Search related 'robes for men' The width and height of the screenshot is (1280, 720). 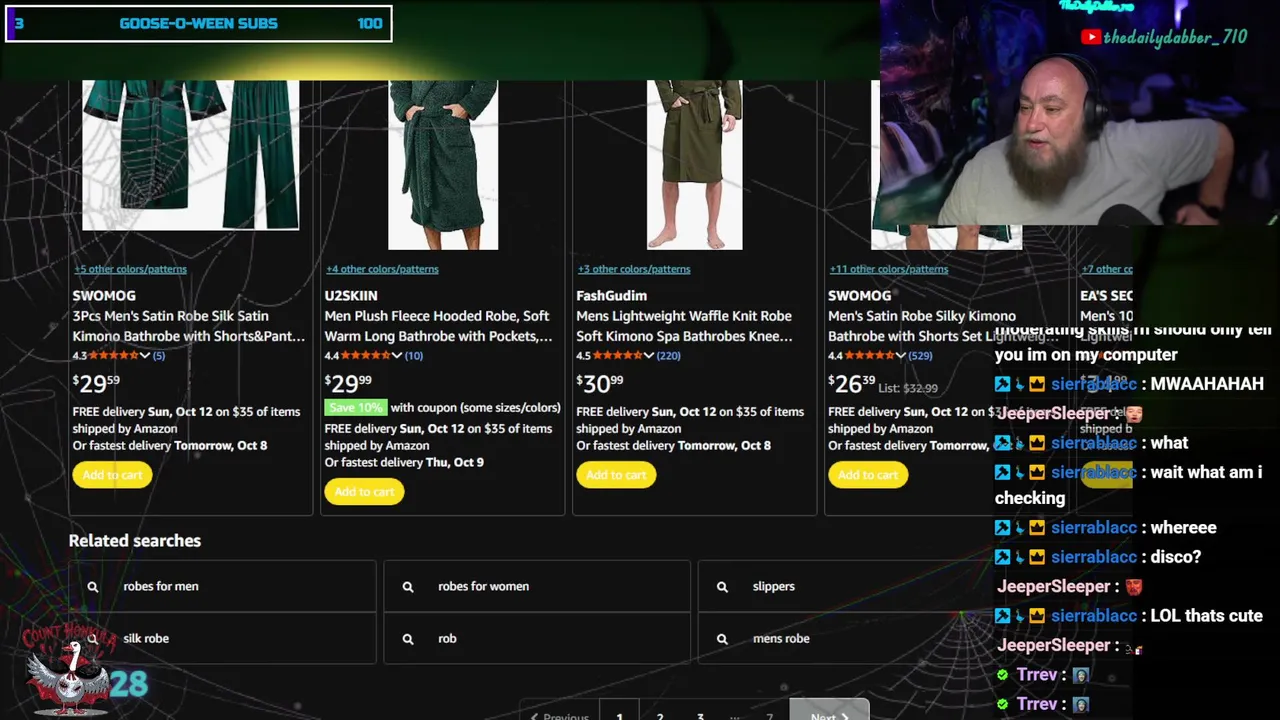tap(222, 586)
